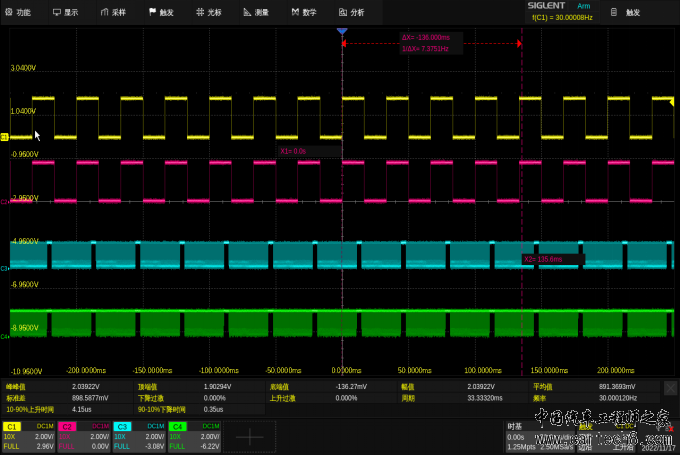
Task: Click the 3.0400V vertical axis label
Action: 23,68
